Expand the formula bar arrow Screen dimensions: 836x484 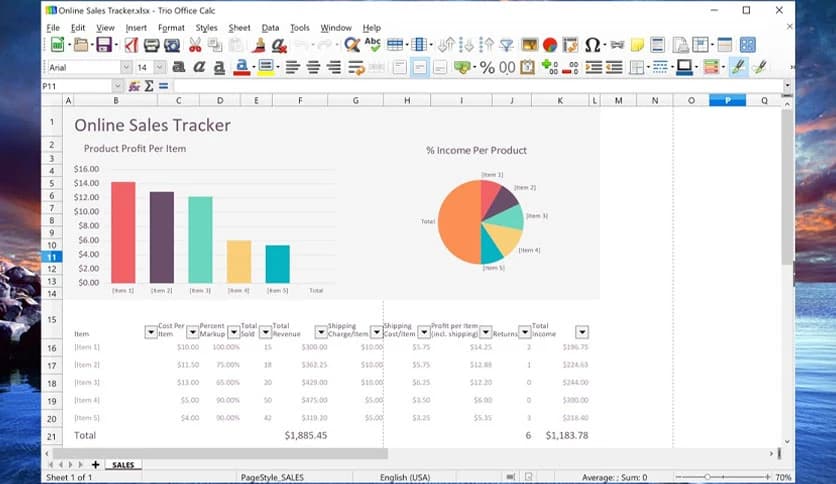[787, 86]
